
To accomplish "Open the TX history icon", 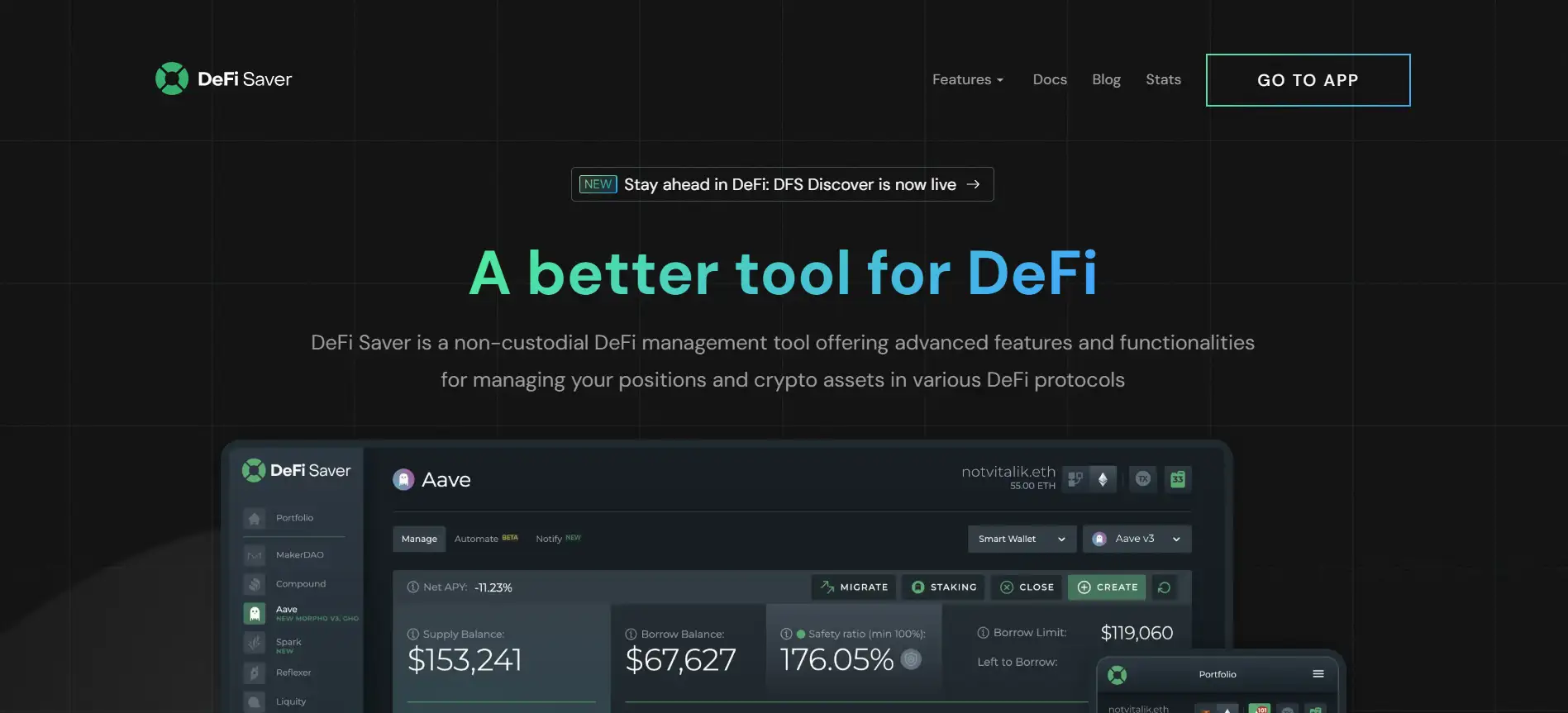I will pos(1143,479).
